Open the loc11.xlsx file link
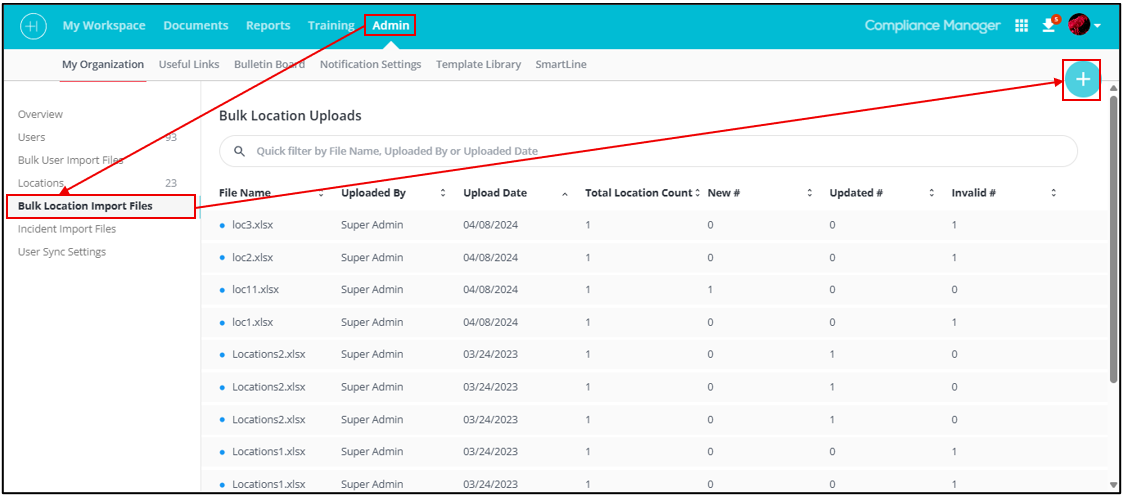 tap(255, 290)
